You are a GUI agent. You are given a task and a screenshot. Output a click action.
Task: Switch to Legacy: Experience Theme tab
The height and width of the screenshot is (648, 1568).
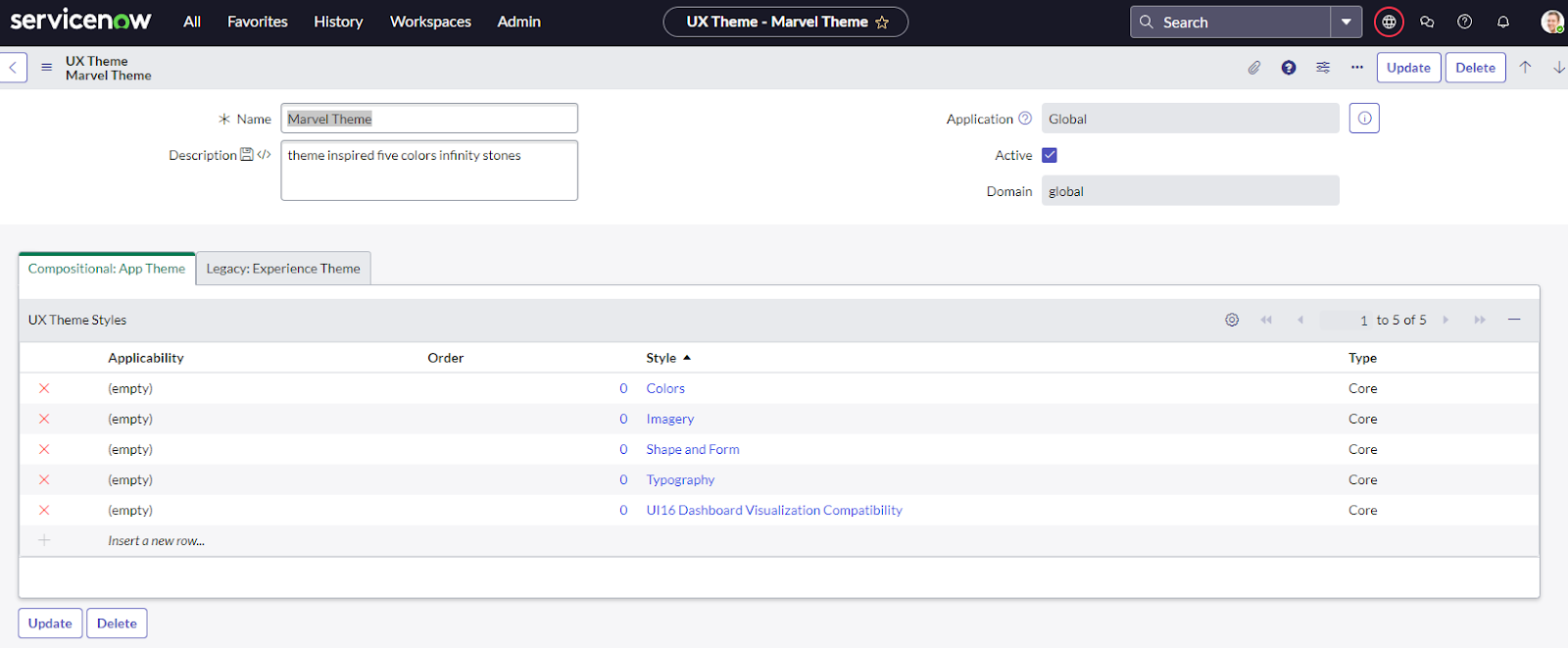tap(283, 269)
